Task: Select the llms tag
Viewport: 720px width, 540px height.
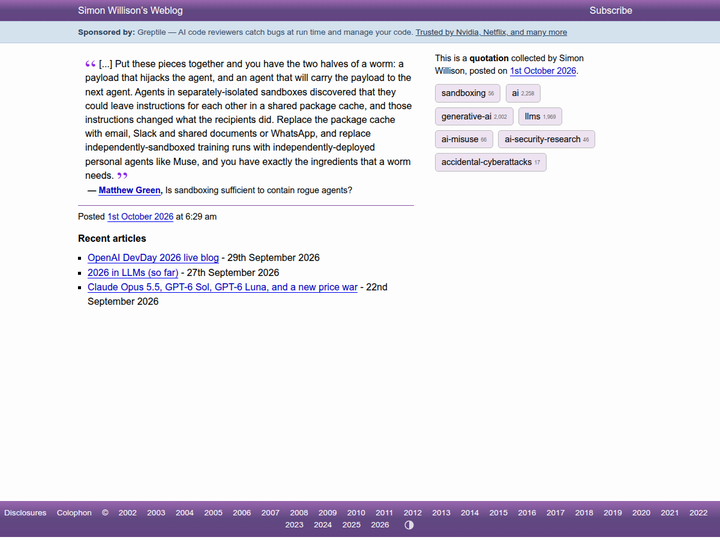Action: (x=540, y=116)
